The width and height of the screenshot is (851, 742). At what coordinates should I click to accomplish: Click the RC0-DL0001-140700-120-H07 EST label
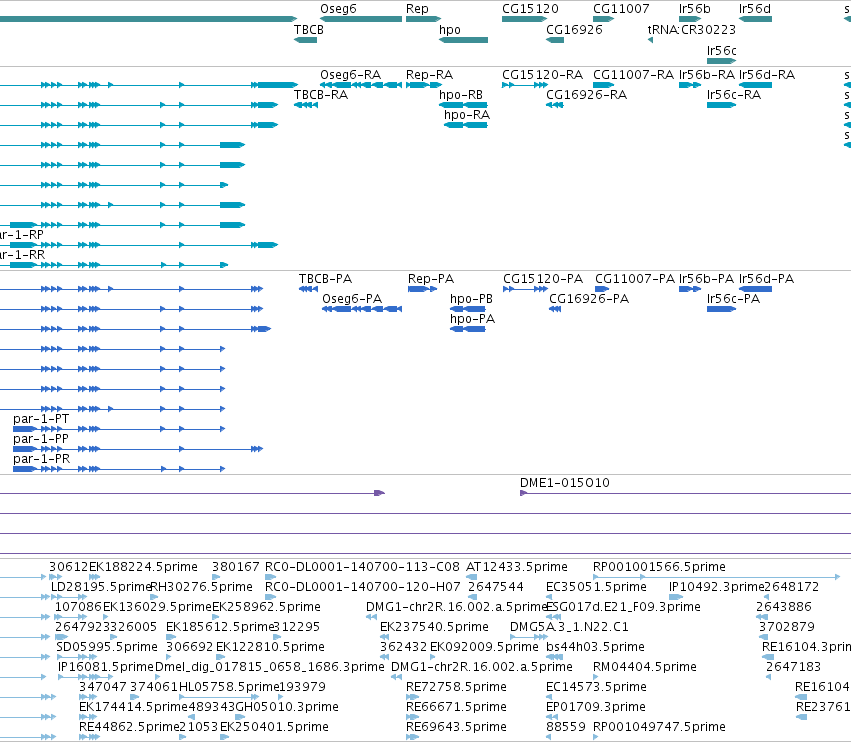click(363, 587)
